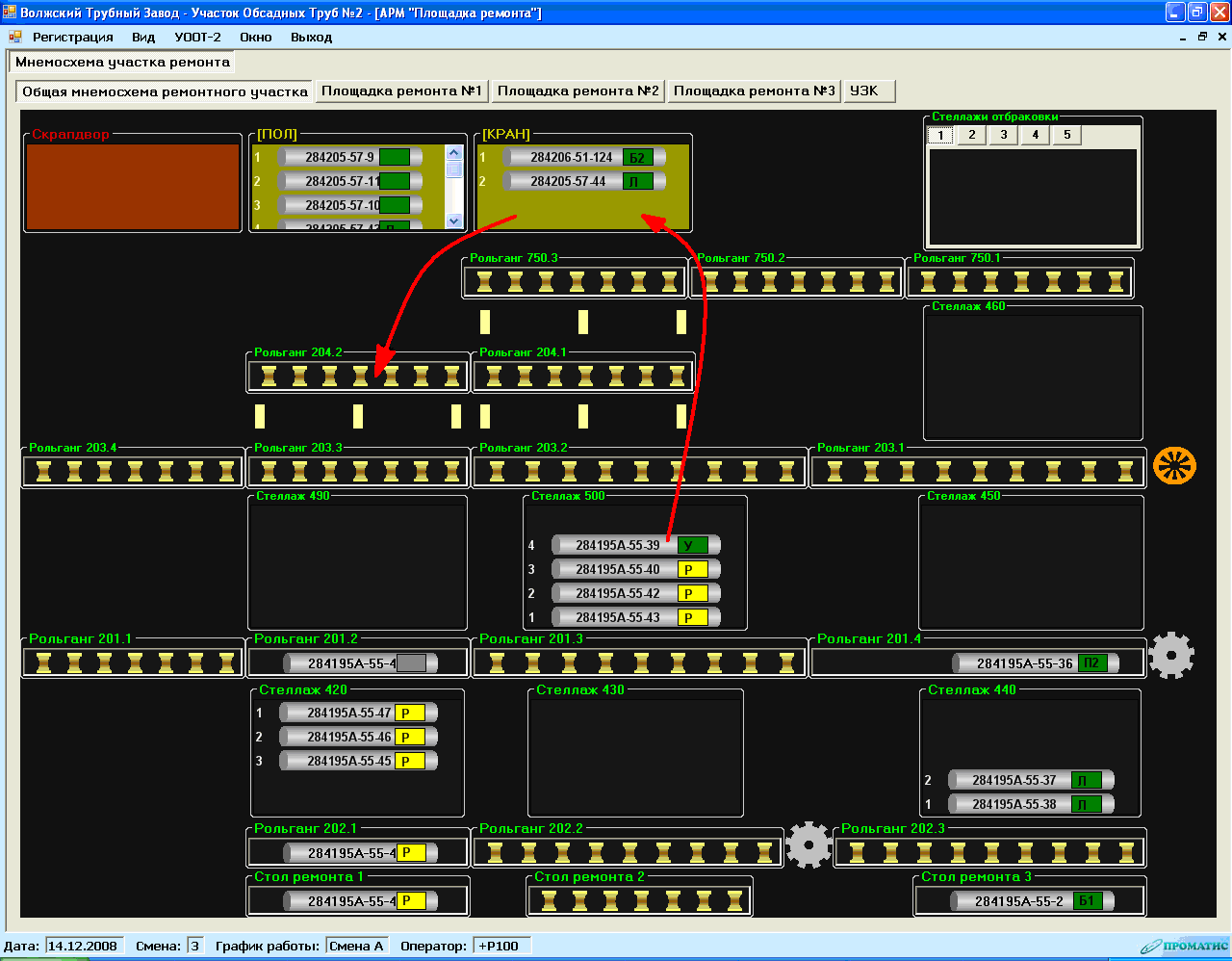Viewport: 1232px width, 961px height.
Task: Open the Регистрация menu
Action: pos(72,37)
